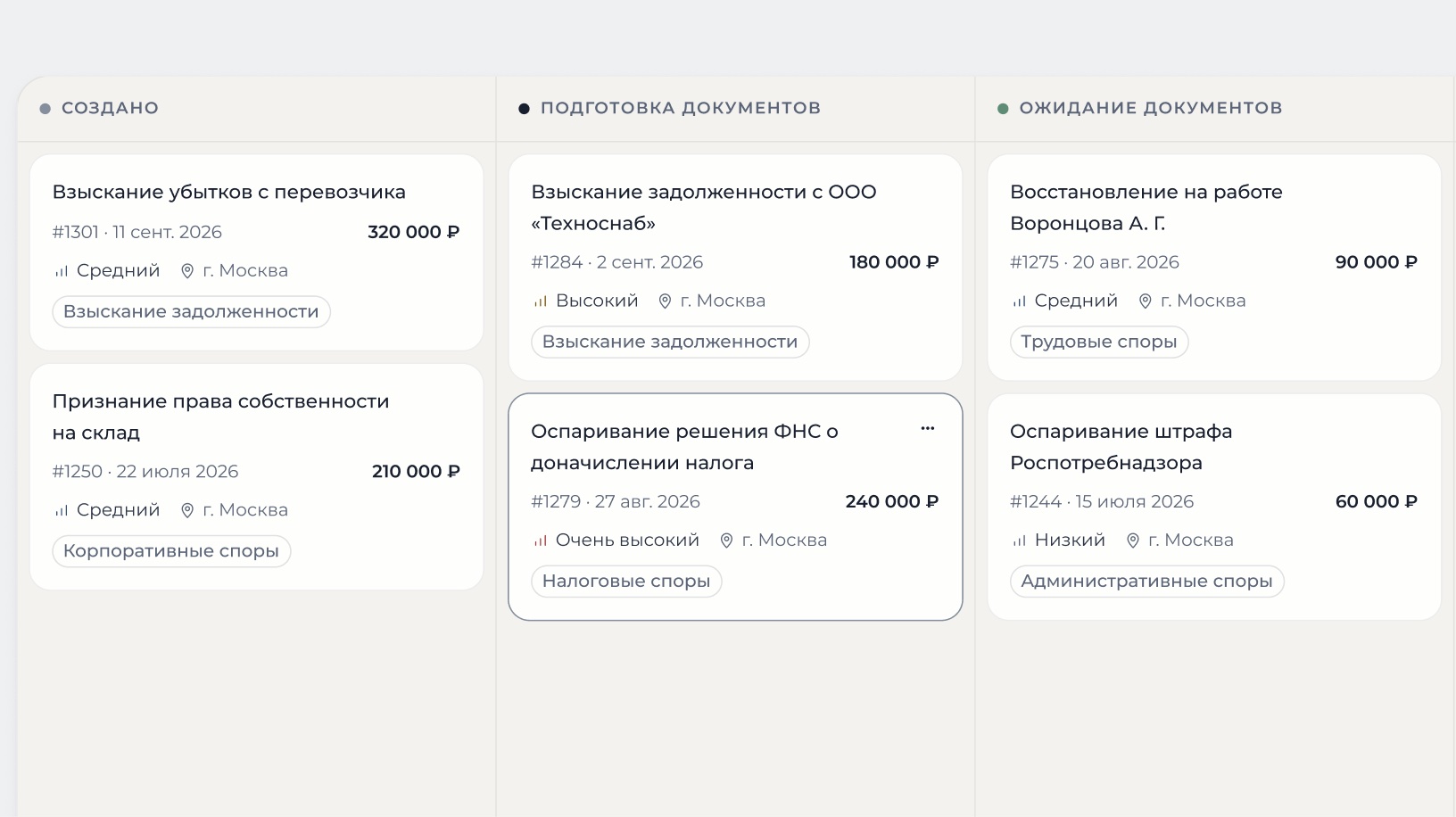
Task: Open case Взыскание задолженности с ООО «Техноснаб»
Action: 704,207
